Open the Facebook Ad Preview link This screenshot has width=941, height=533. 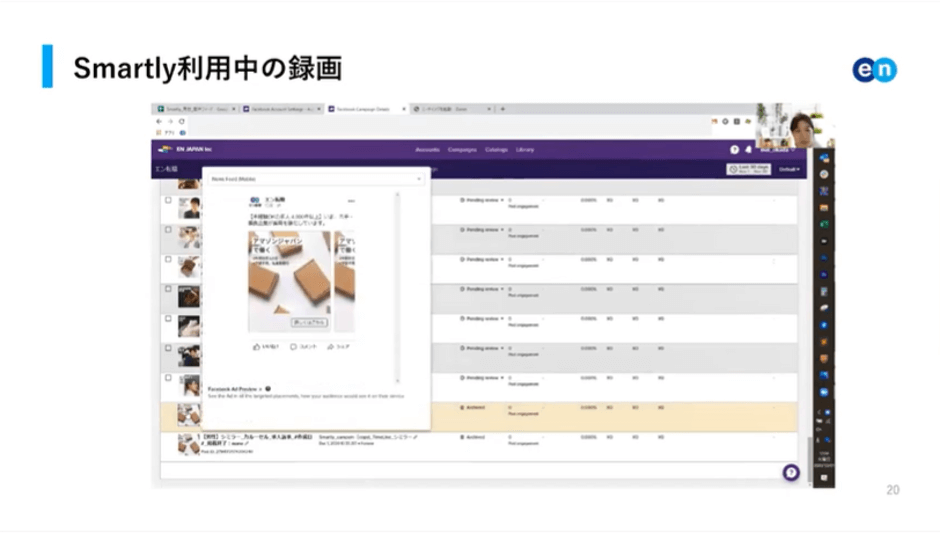point(235,389)
